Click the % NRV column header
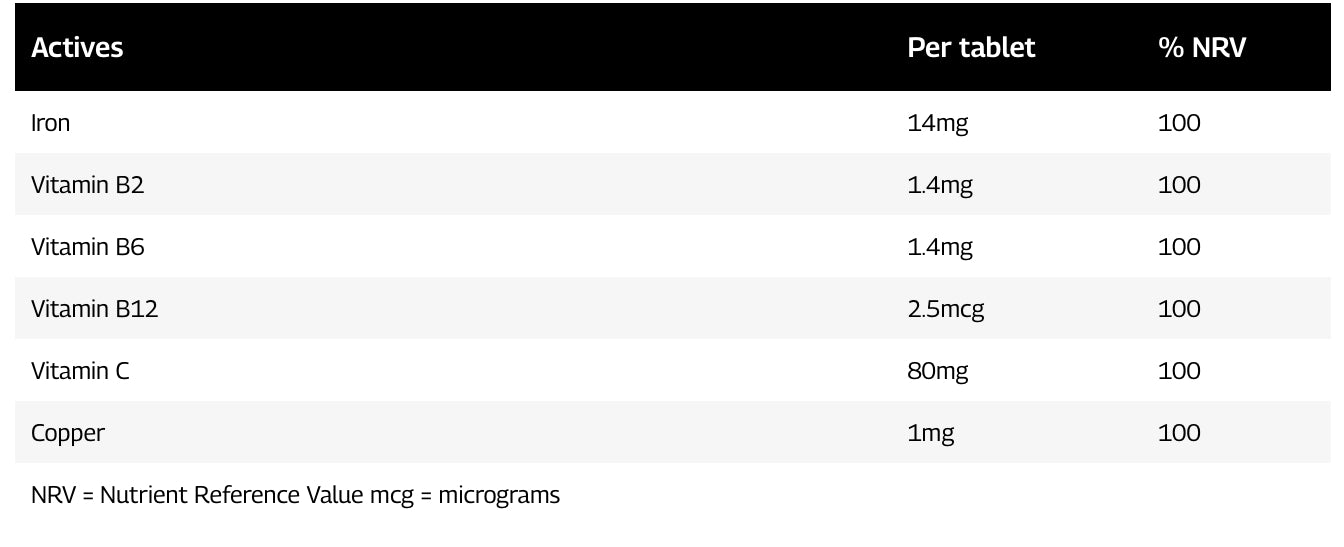The image size is (1344, 547). pos(1202,48)
